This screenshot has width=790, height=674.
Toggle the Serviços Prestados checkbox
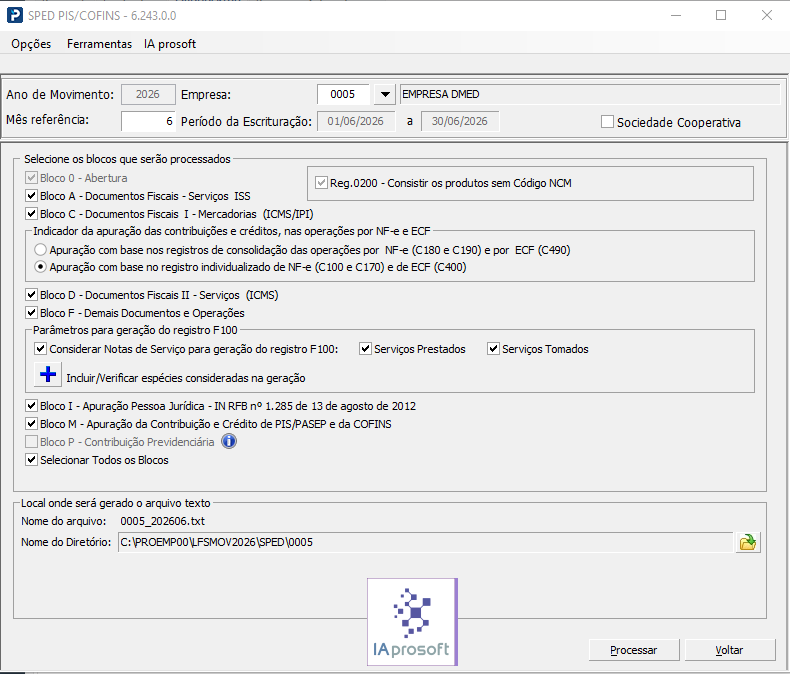pyautogui.click(x=365, y=349)
